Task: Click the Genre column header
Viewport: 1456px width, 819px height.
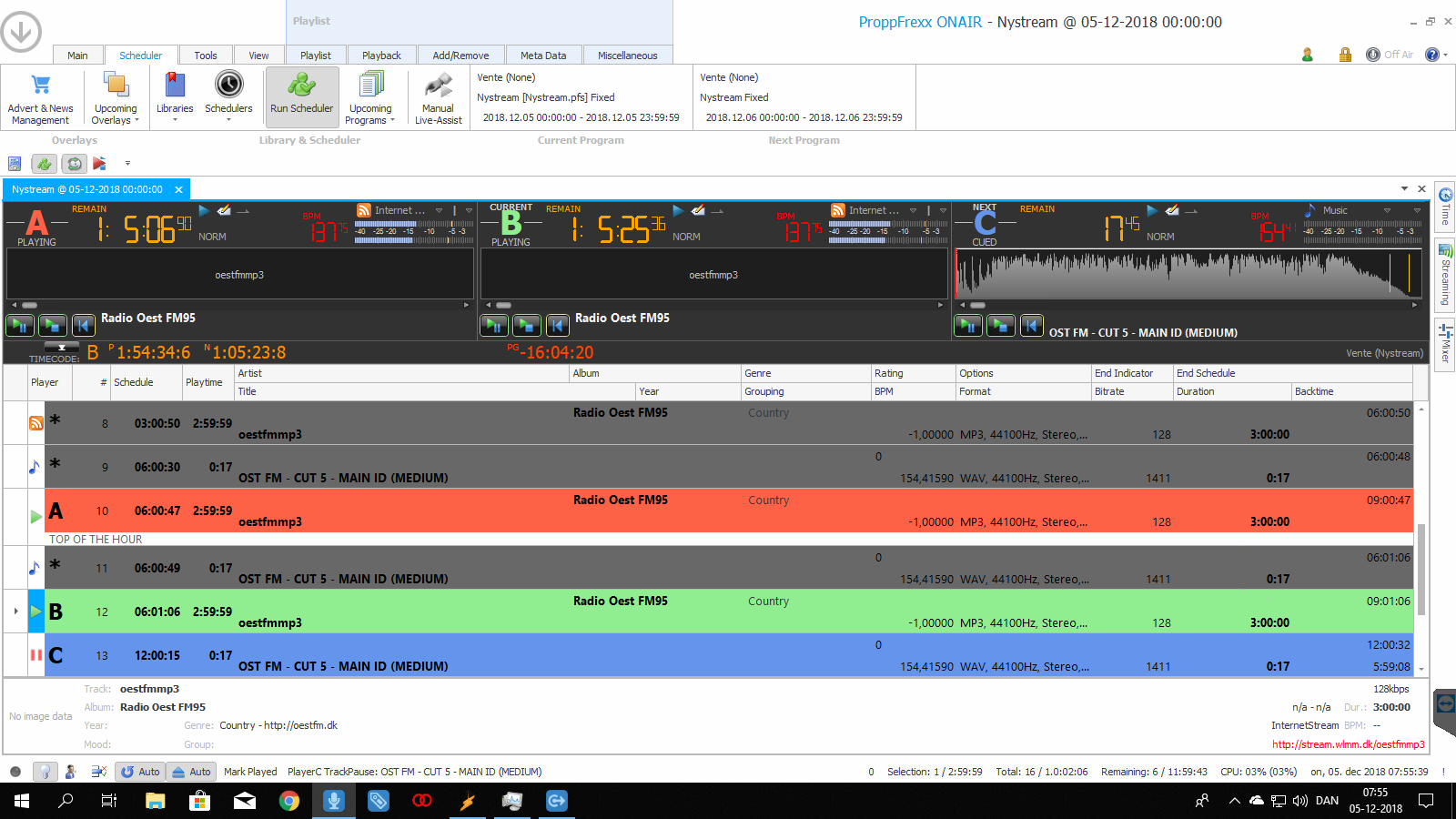Action: pyautogui.click(x=806, y=373)
